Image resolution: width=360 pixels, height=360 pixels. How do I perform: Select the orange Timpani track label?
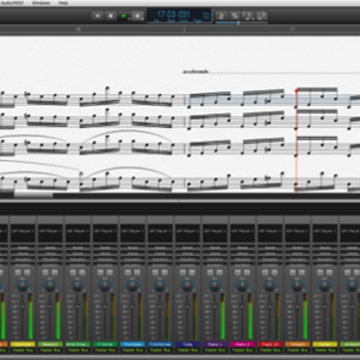(x=297, y=344)
